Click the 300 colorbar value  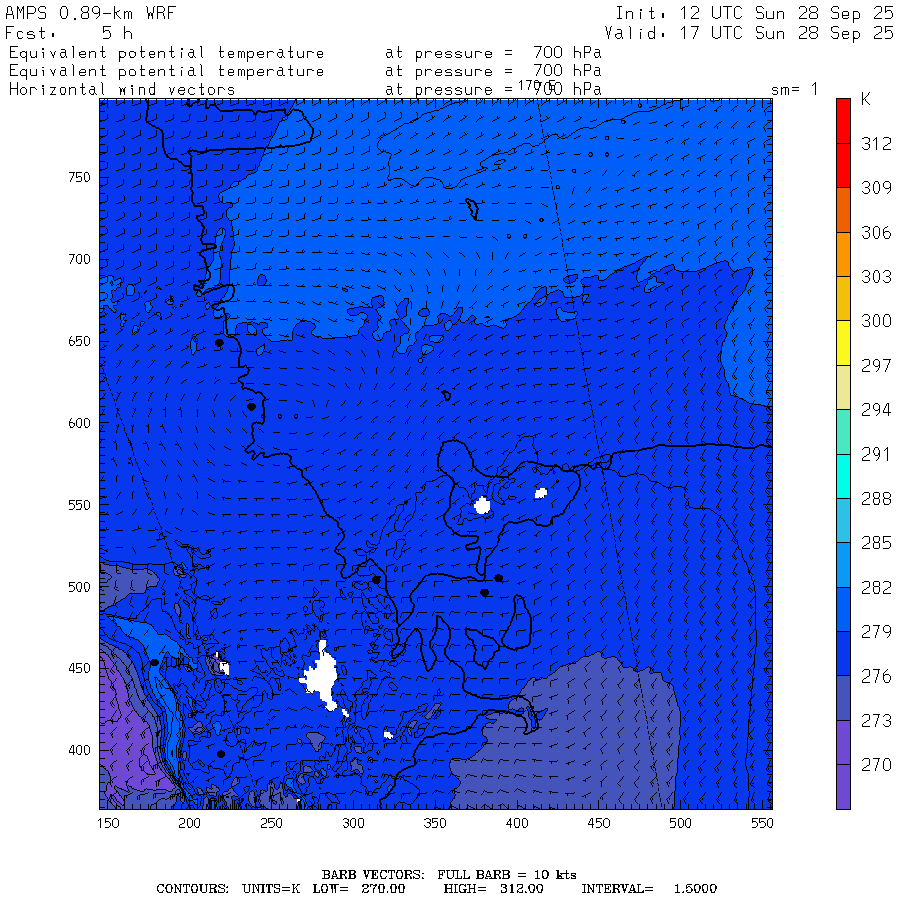876,321
